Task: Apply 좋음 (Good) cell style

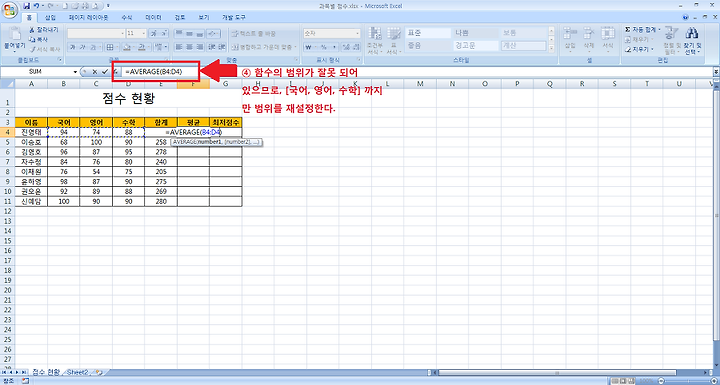Action: (x=427, y=46)
